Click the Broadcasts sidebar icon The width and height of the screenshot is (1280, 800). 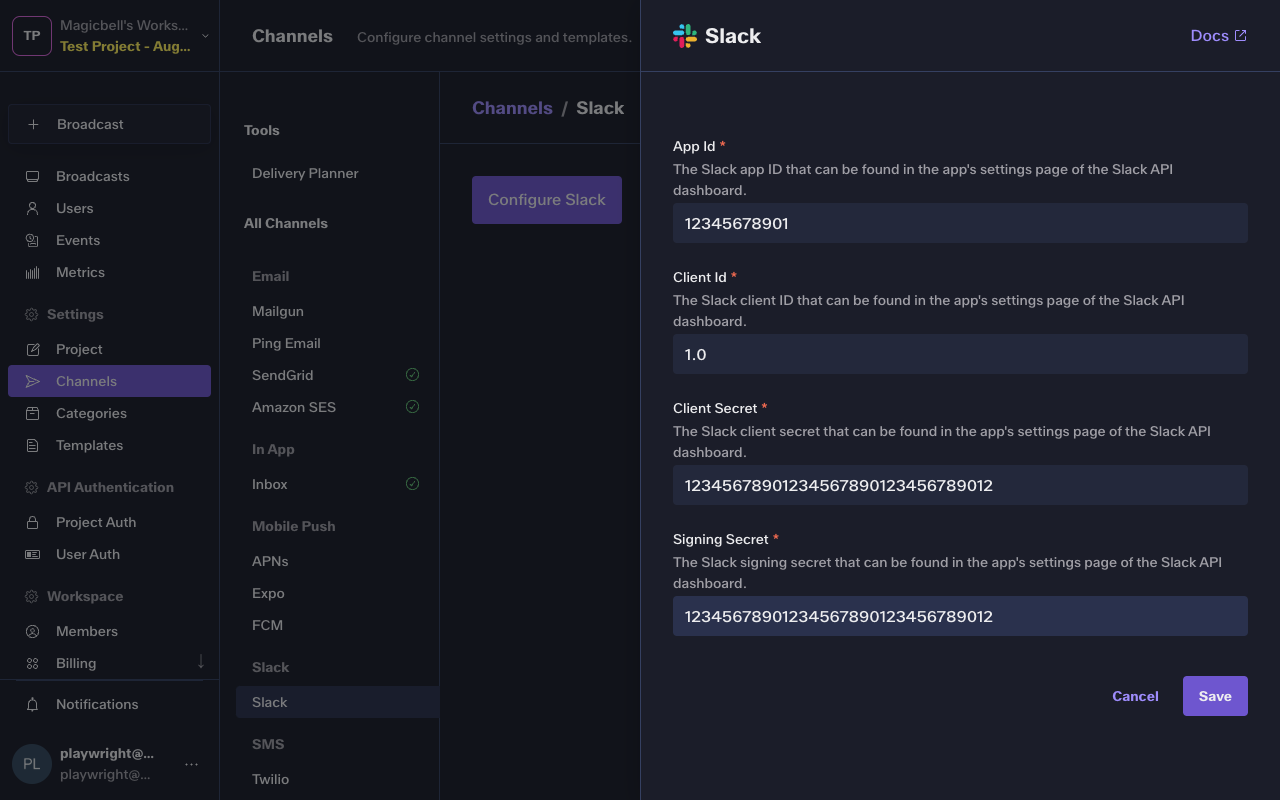[32, 176]
